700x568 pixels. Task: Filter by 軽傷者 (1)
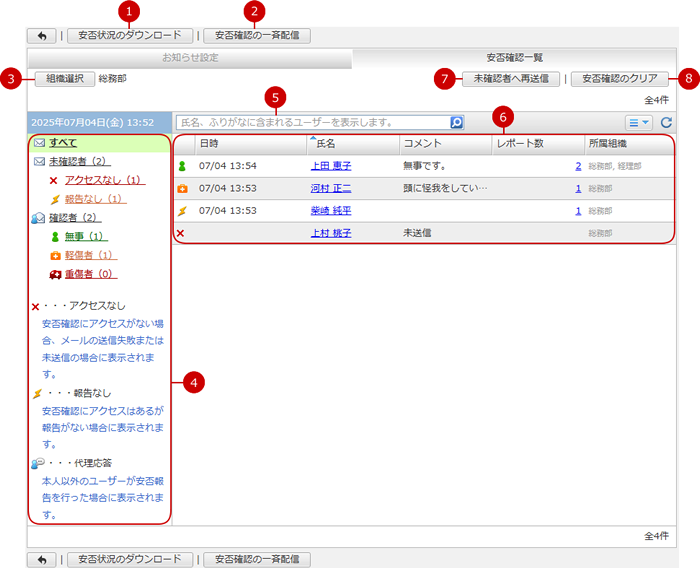[x=91, y=255]
